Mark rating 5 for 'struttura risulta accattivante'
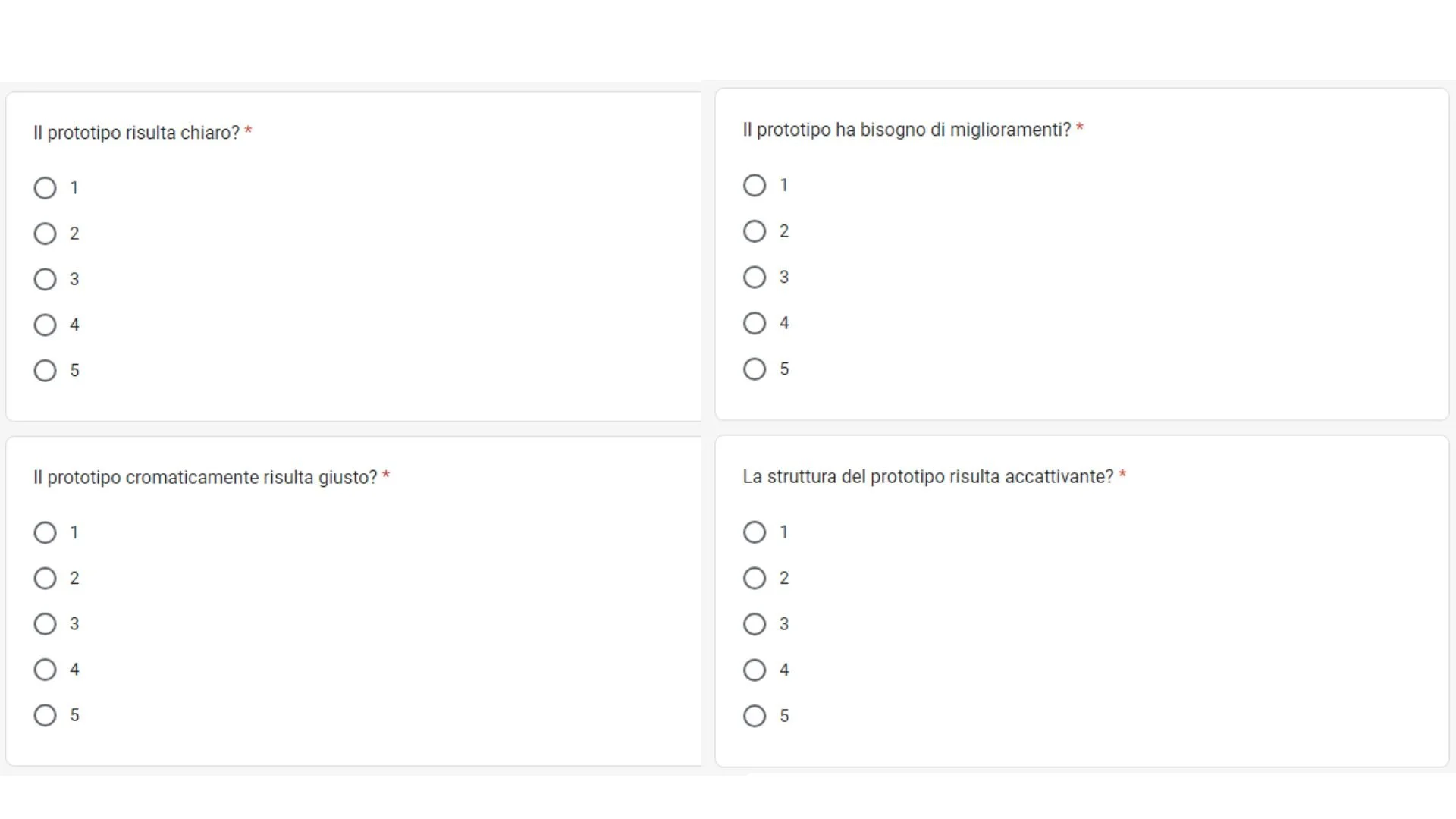This screenshot has height=819, width=1456. pos(755,716)
